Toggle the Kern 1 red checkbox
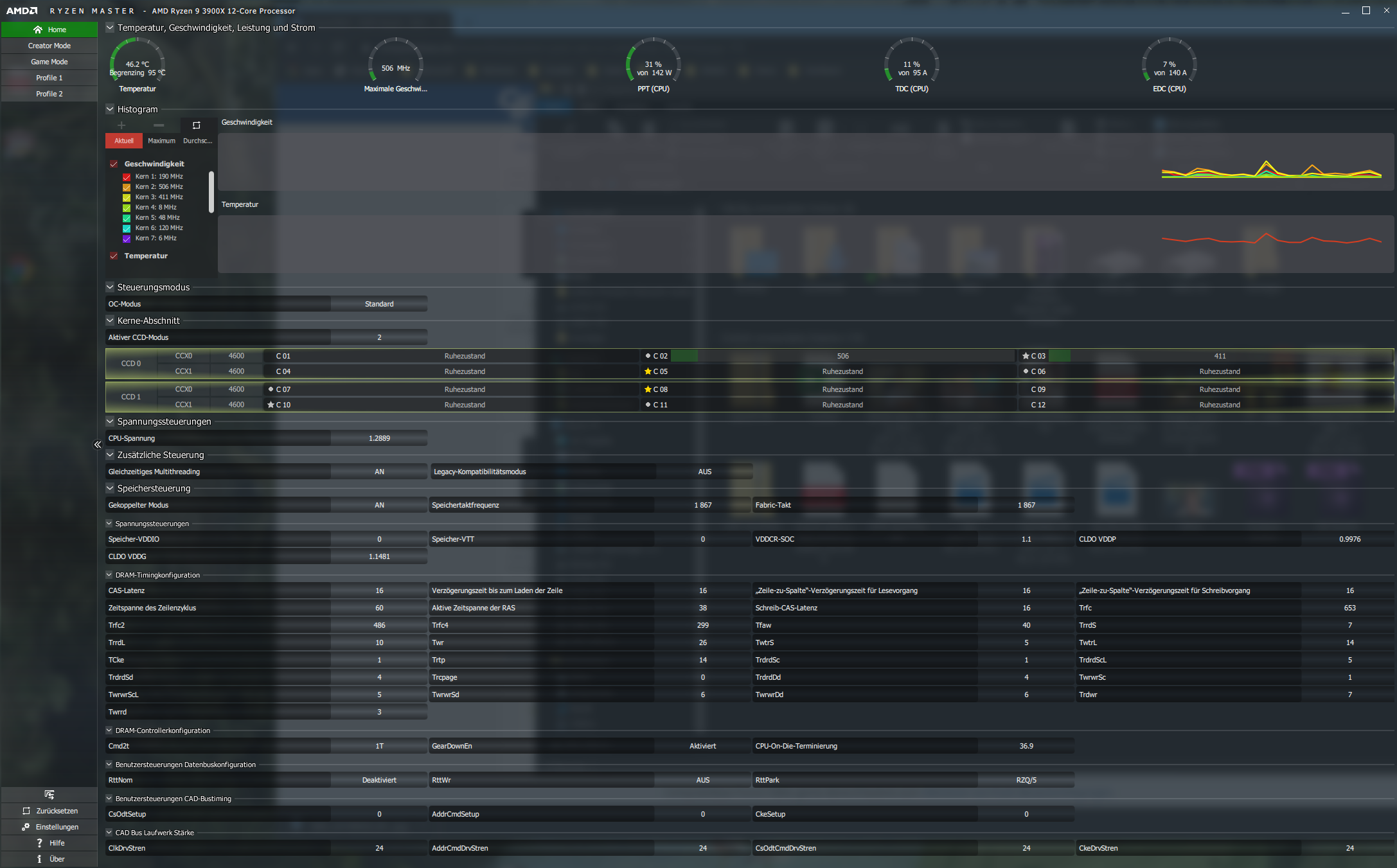 click(127, 177)
